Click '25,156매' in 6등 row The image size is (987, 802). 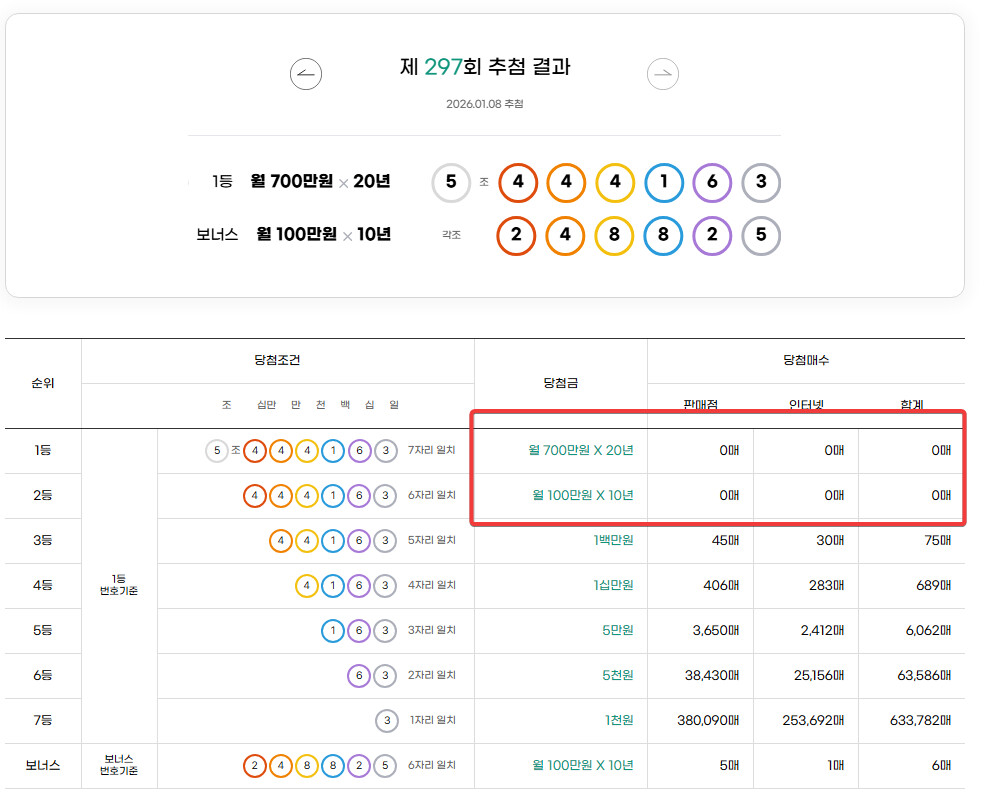pos(819,675)
